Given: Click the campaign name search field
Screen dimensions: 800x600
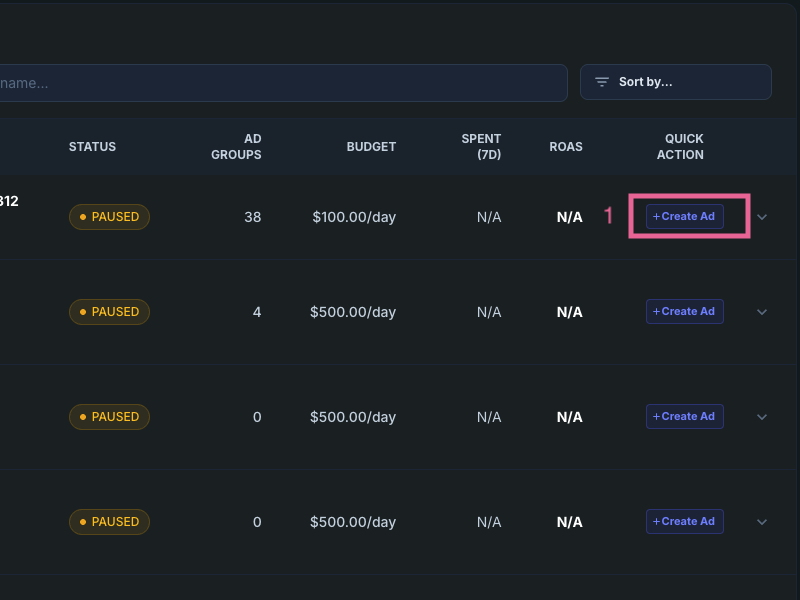Looking at the screenshot, I should [280, 83].
